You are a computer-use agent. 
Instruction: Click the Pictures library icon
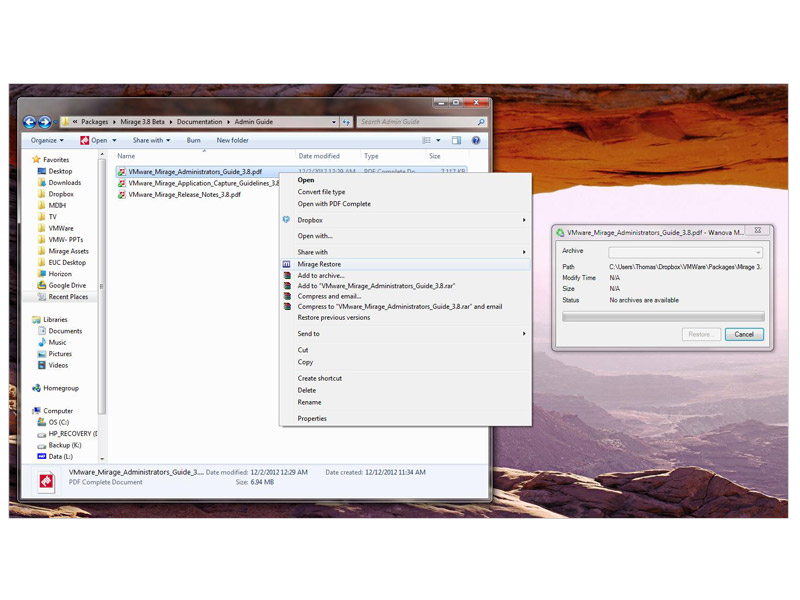[x=42, y=354]
